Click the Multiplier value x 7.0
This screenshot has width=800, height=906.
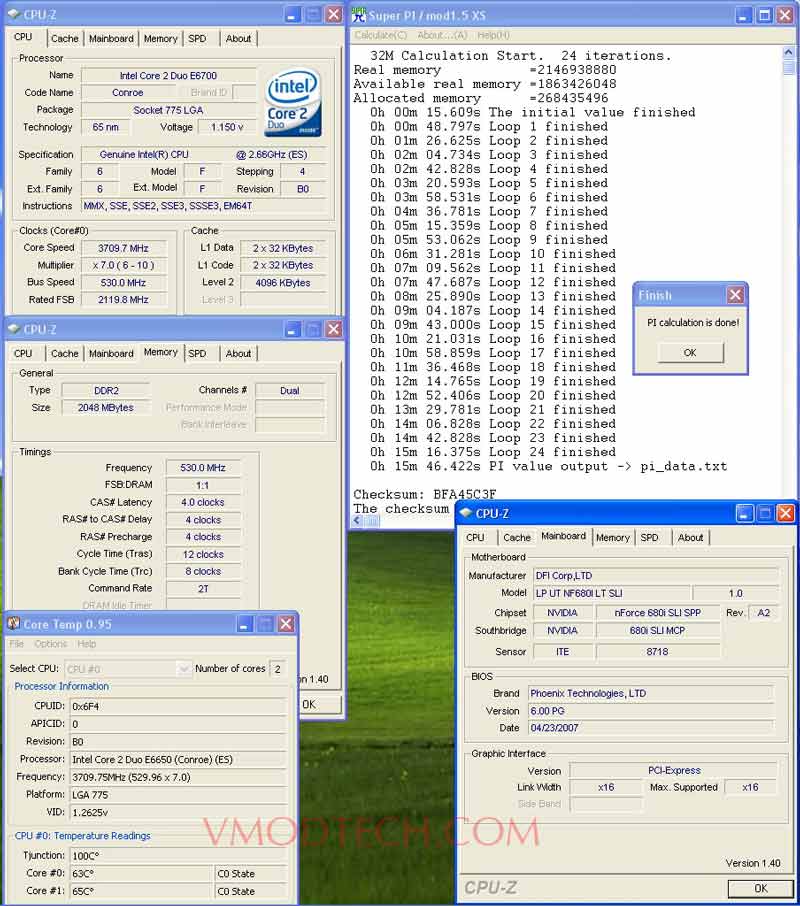tap(123, 266)
